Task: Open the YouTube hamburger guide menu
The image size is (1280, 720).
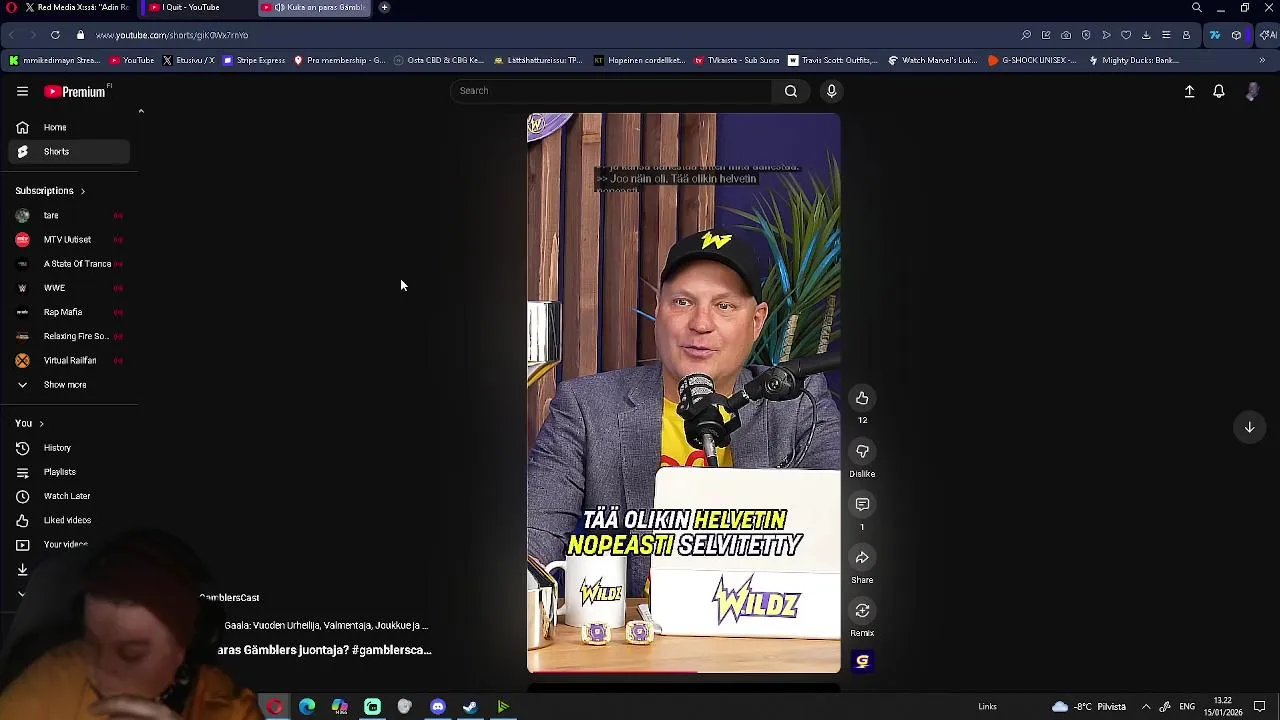Action: tap(22, 91)
